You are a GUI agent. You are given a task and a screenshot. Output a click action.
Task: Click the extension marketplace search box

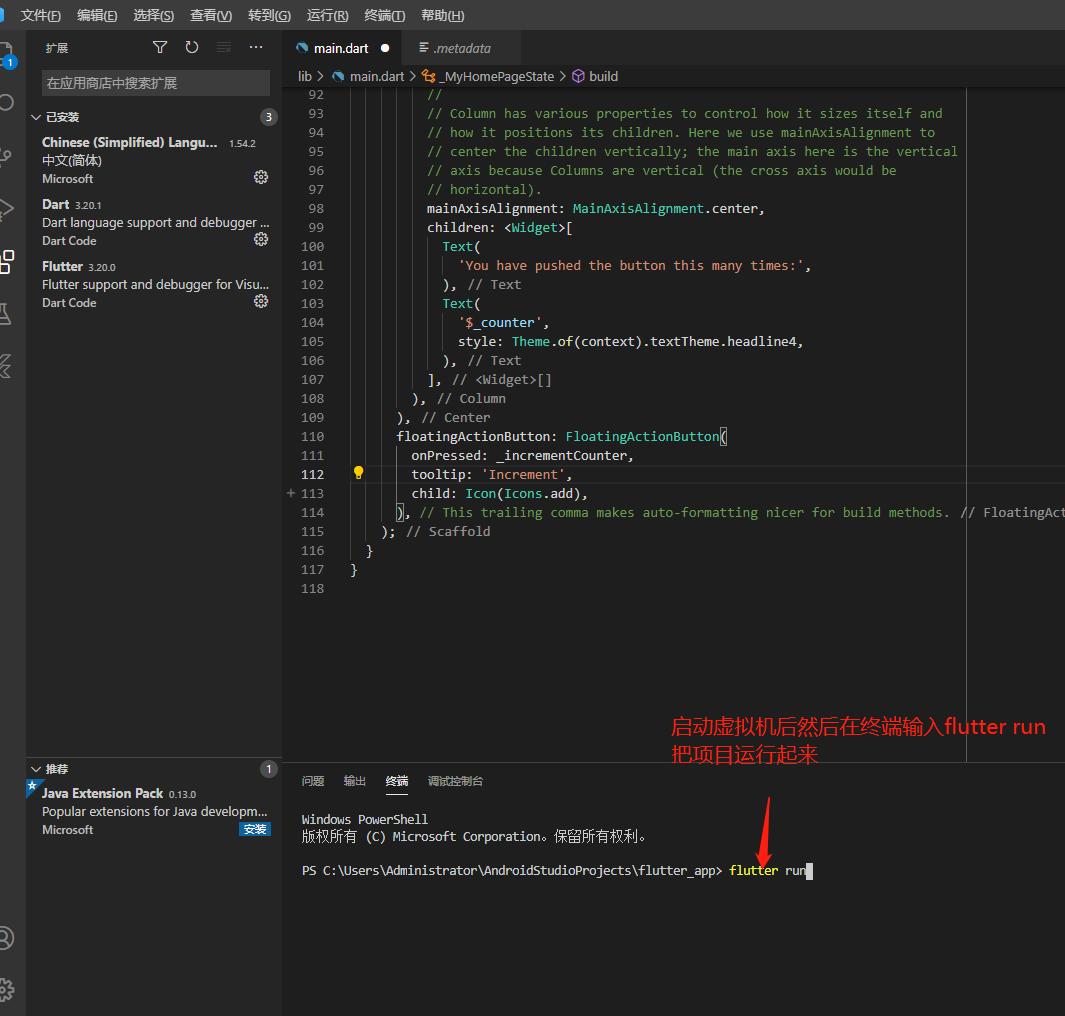pos(153,83)
